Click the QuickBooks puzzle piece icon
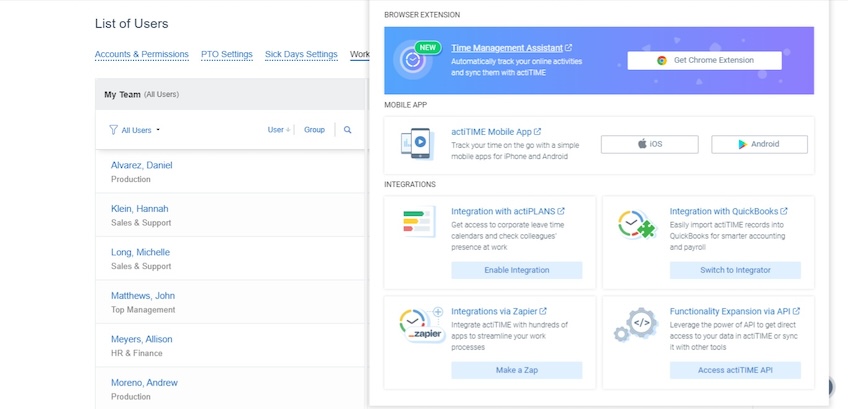This screenshot has height=409, width=848. pos(646,230)
